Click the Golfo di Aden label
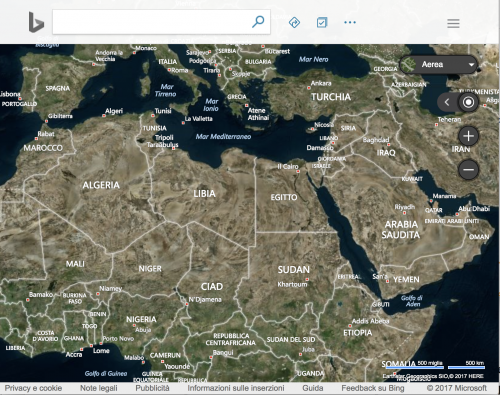 pyautogui.click(x=412, y=301)
